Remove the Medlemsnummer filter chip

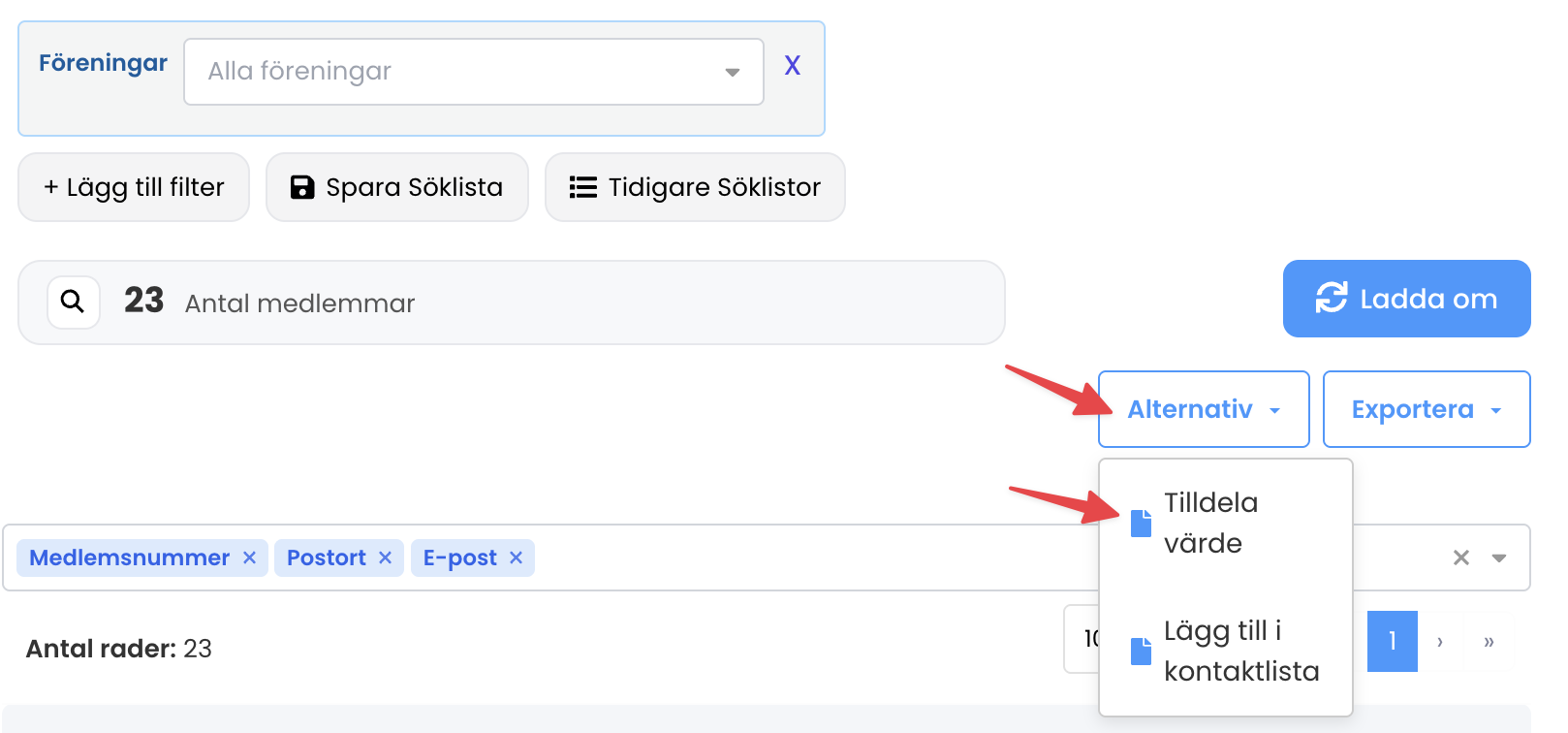point(249,558)
